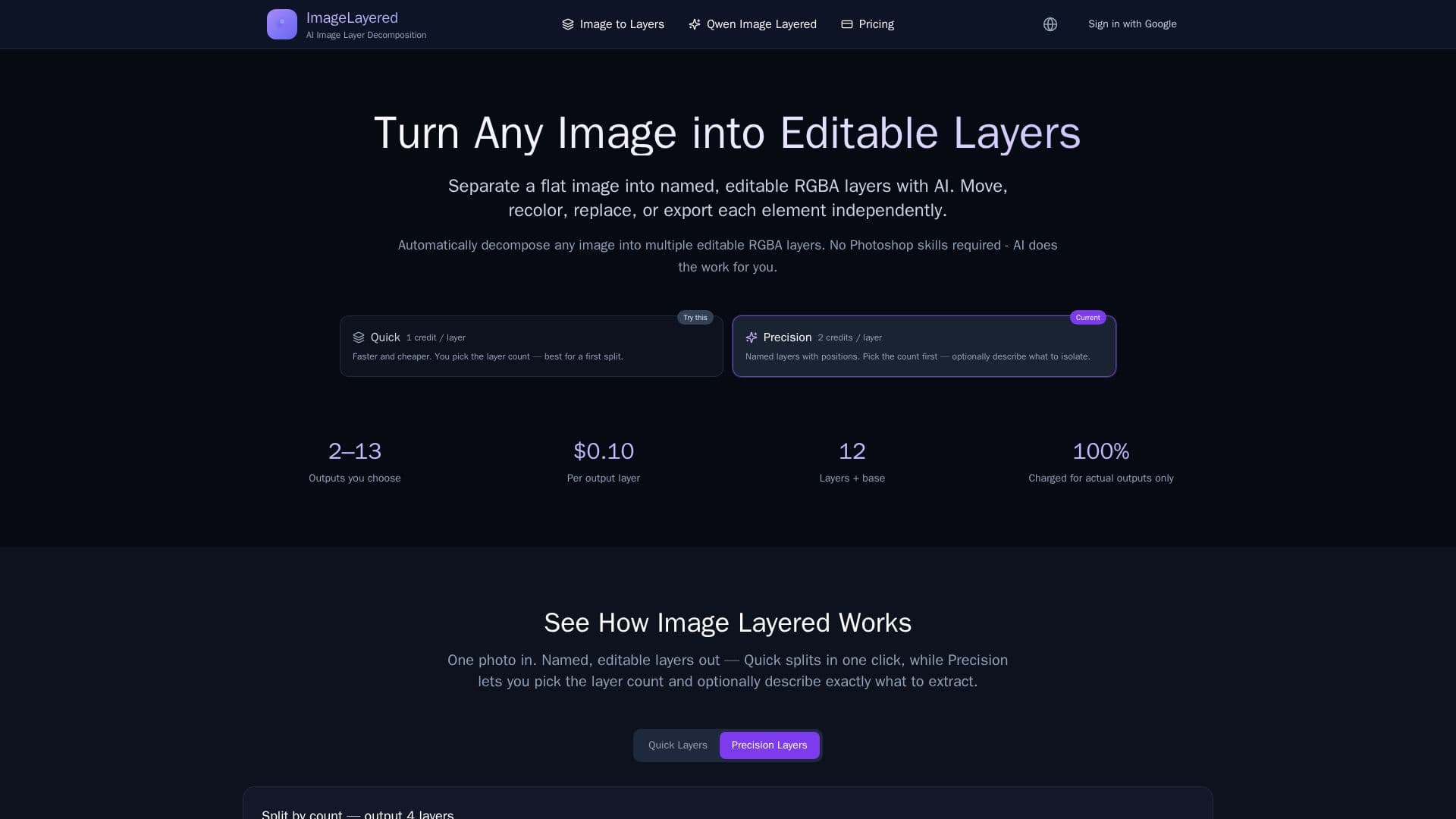The image size is (1456, 819).
Task: Click the sparkle icon in Precision card
Action: click(x=752, y=337)
